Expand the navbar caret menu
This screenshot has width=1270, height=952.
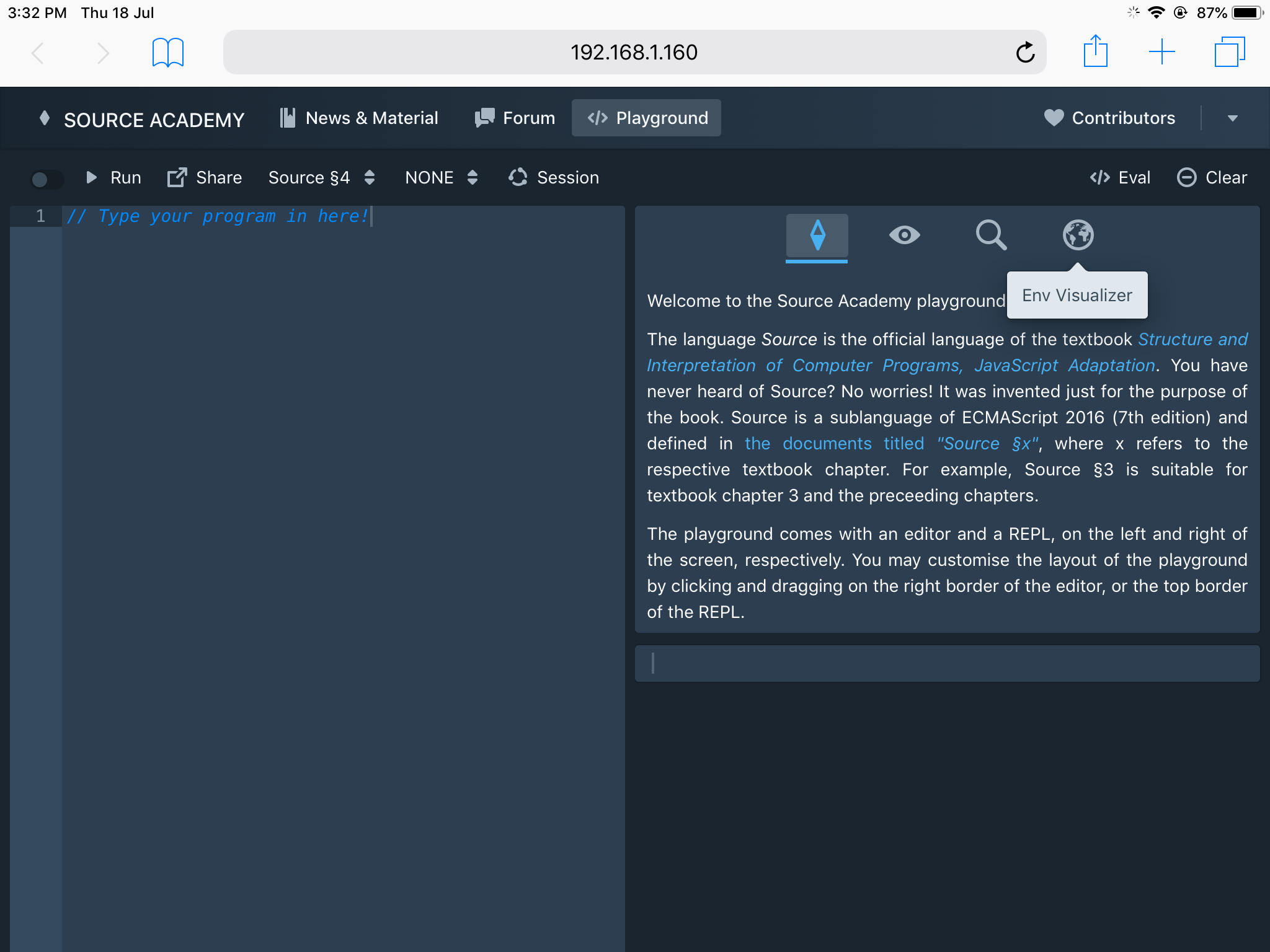[1232, 118]
